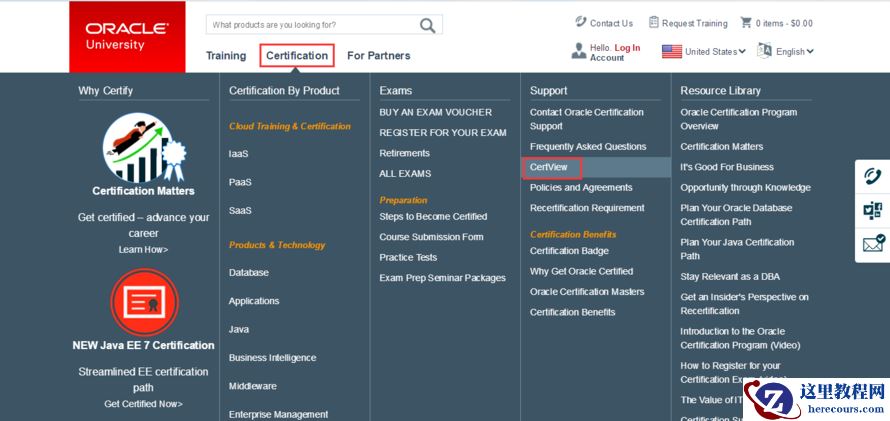Click the floating phone contact icon

[x=872, y=177]
